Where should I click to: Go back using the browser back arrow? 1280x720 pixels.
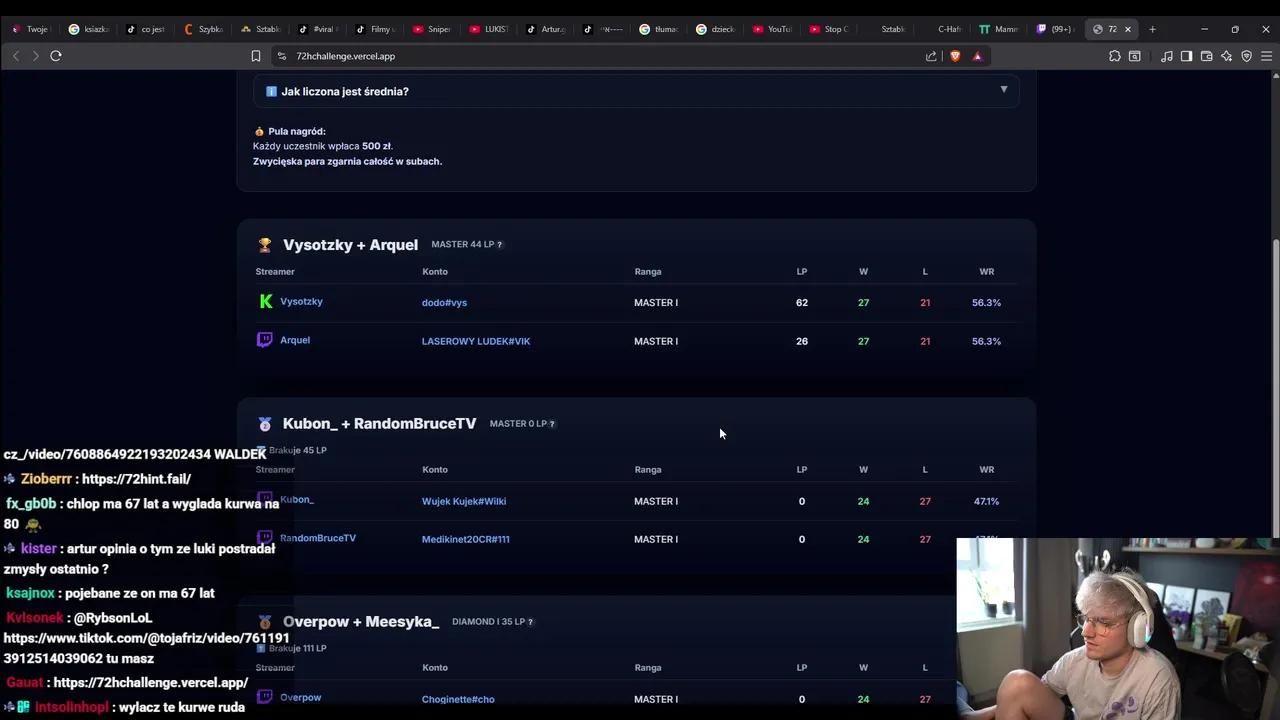pos(16,56)
